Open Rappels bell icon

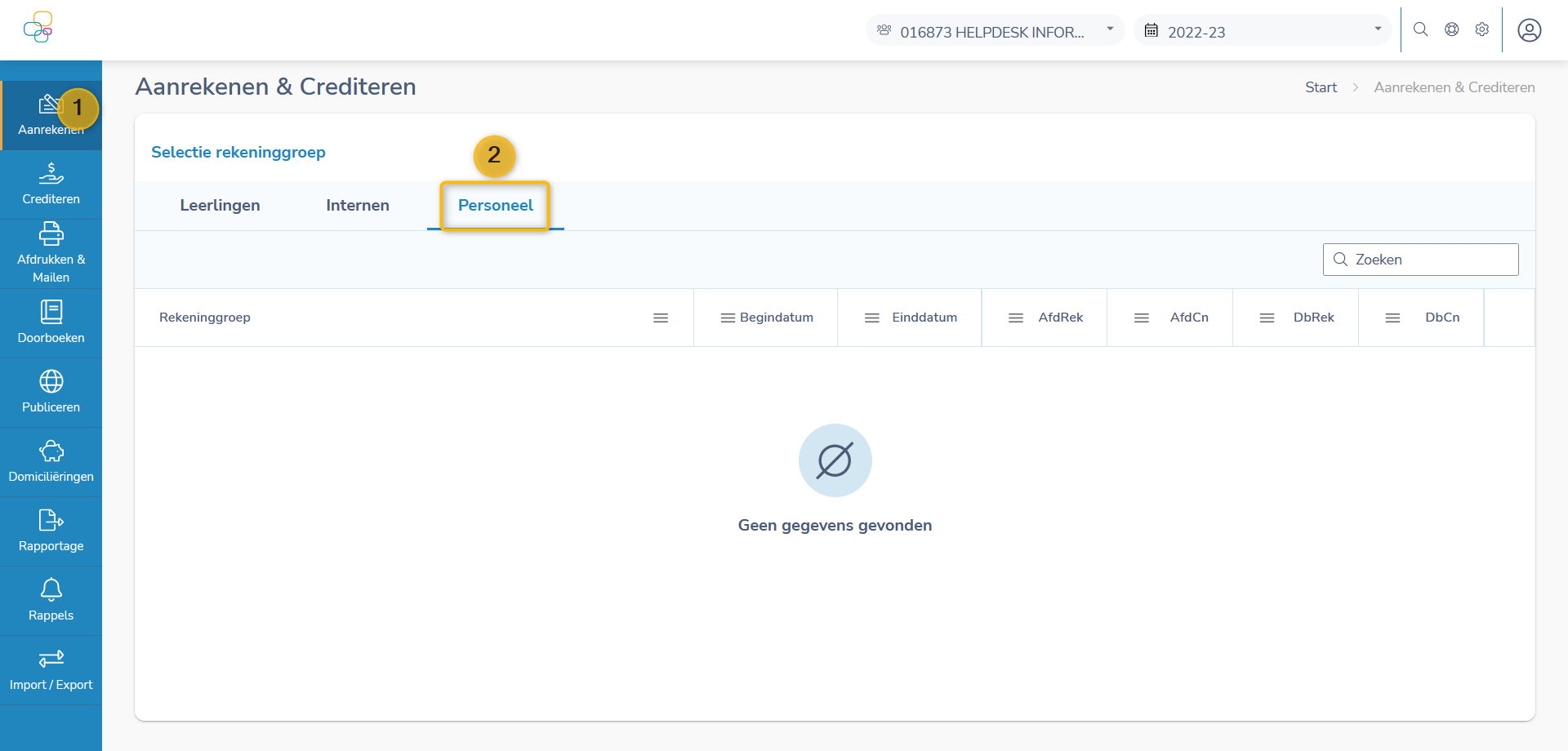(x=51, y=589)
